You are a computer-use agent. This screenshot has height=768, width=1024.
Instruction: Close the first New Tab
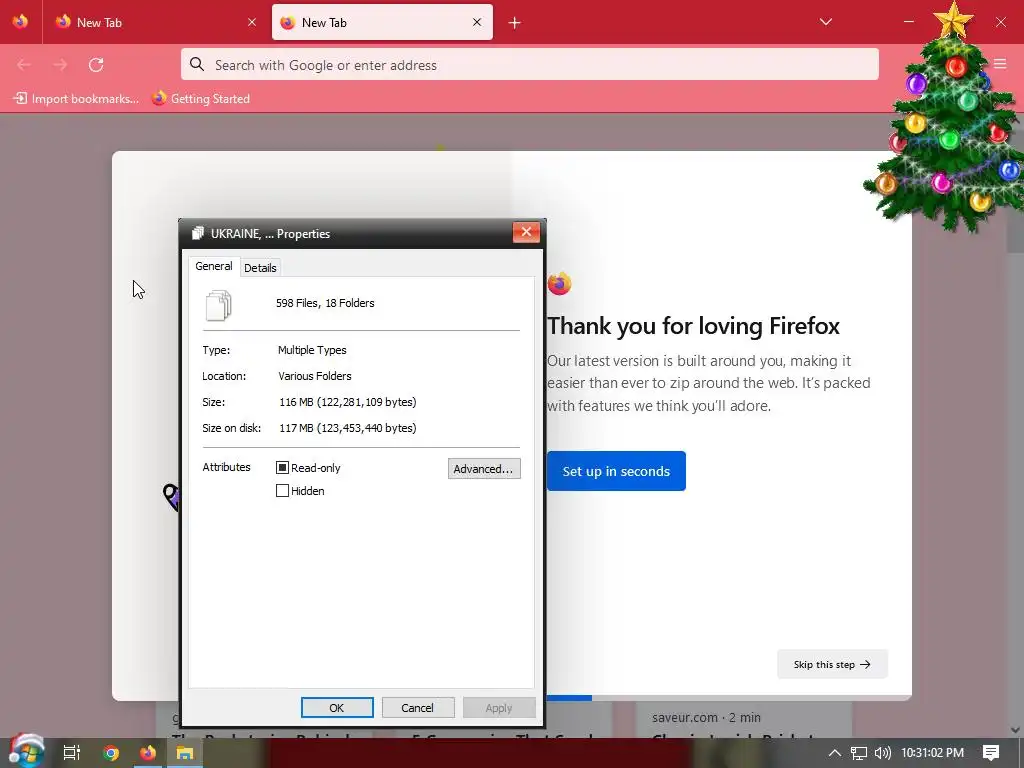point(252,22)
